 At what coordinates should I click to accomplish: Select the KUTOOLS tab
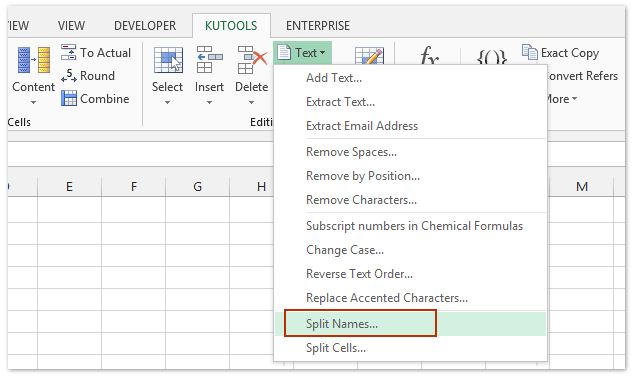tap(231, 26)
